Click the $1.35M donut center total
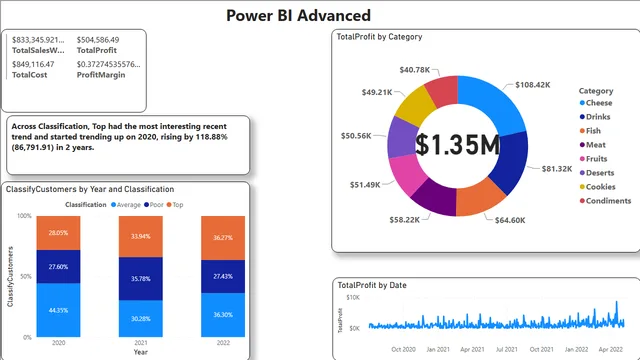 (458, 145)
